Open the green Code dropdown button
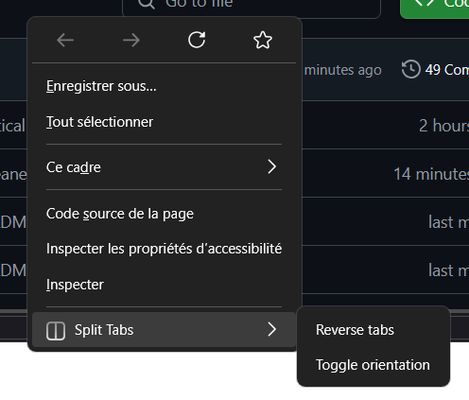The image size is (469, 400). 435,7
